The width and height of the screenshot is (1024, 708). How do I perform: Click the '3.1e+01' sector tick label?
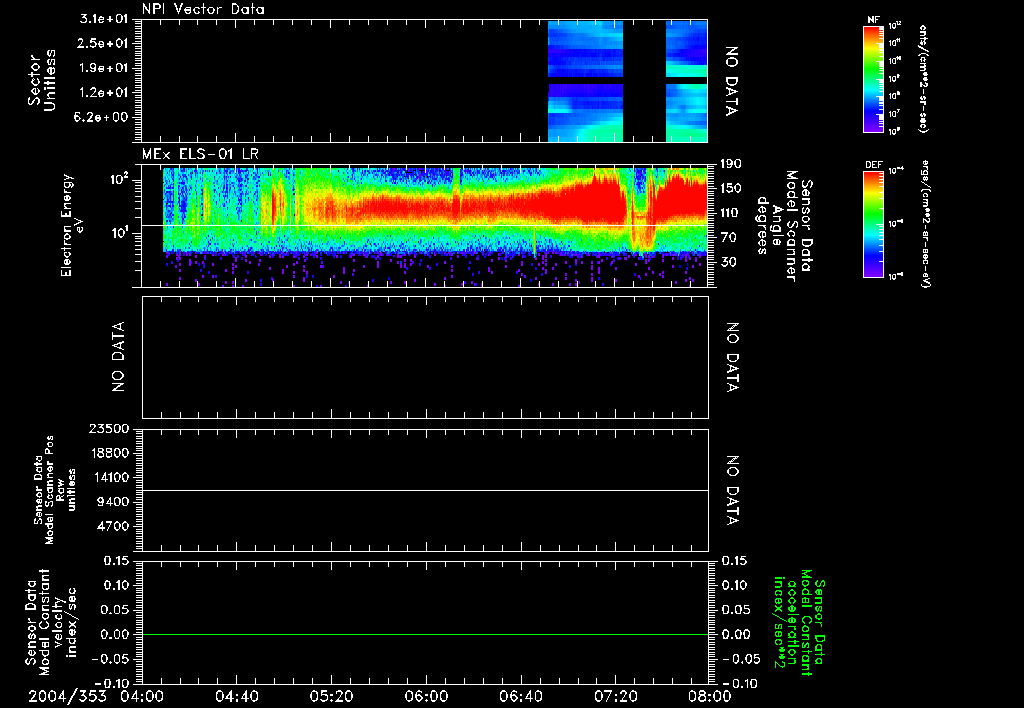pyautogui.click(x=104, y=19)
